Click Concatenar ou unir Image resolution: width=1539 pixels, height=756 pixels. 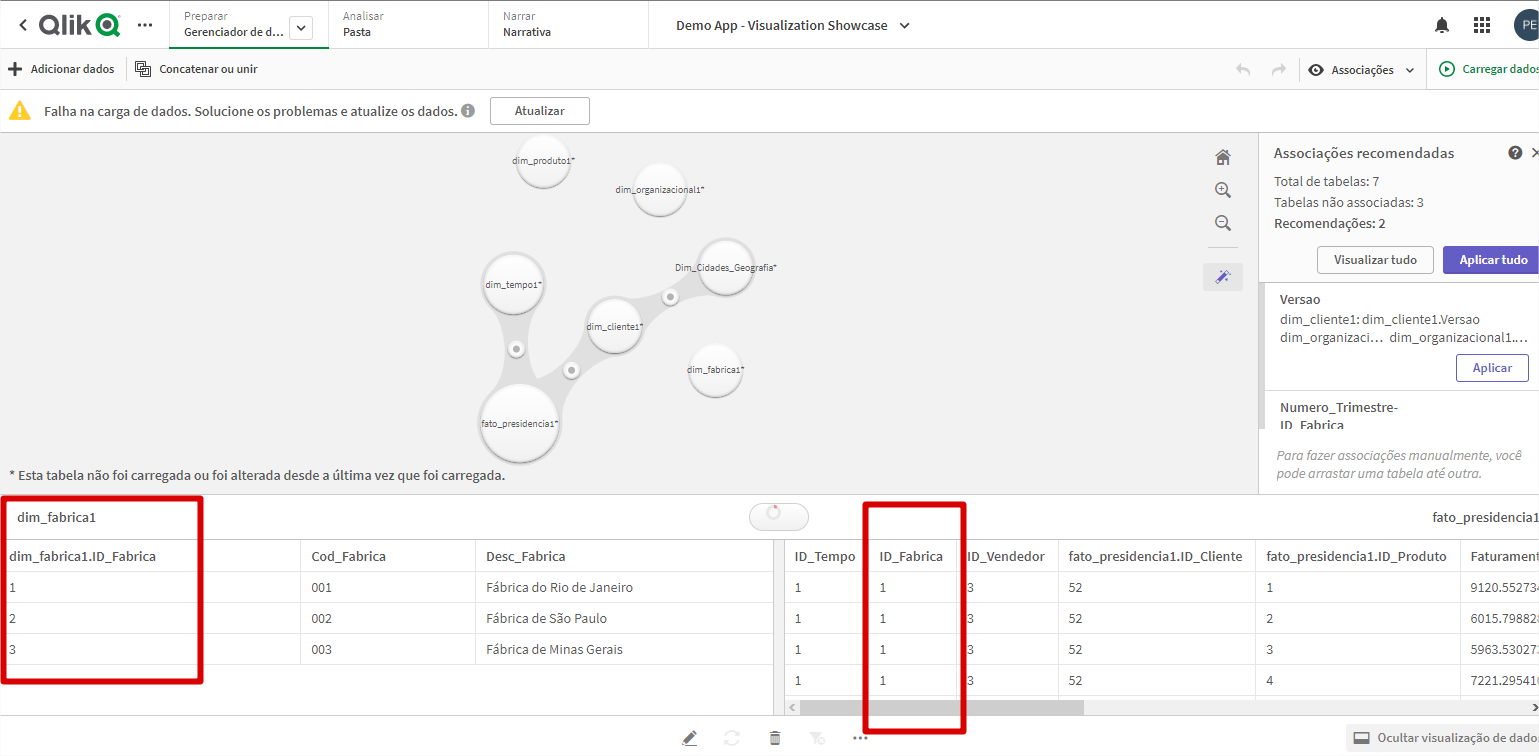(x=196, y=69)
